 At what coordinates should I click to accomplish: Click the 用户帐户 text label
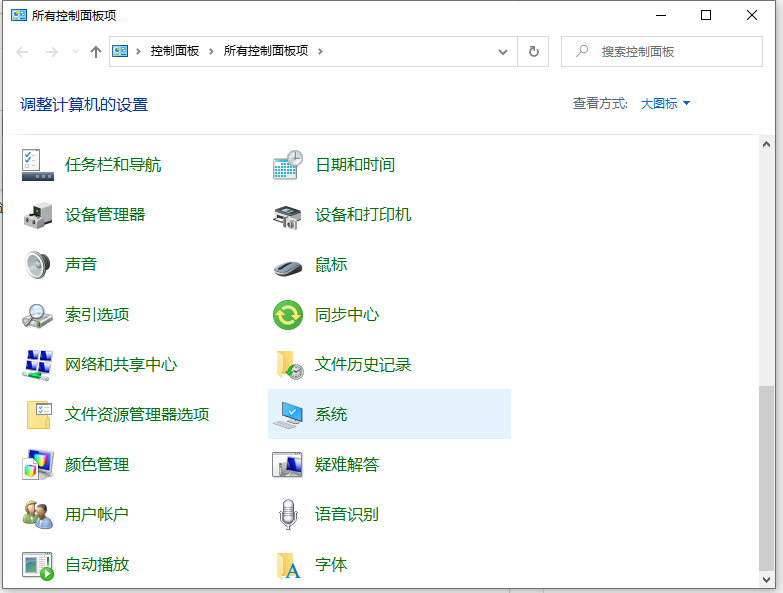(97, 514)
